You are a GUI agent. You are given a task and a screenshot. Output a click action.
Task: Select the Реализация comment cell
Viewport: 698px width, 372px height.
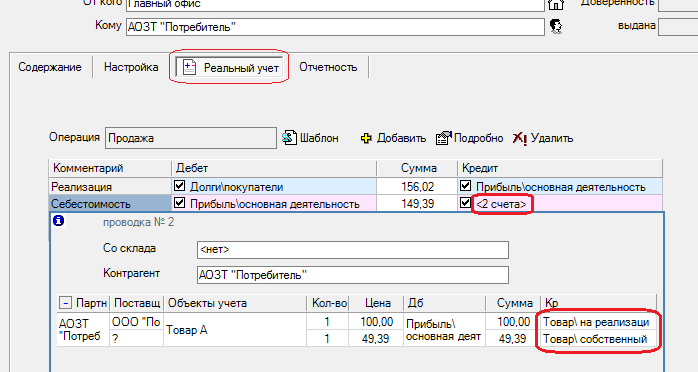pos(110,186)
